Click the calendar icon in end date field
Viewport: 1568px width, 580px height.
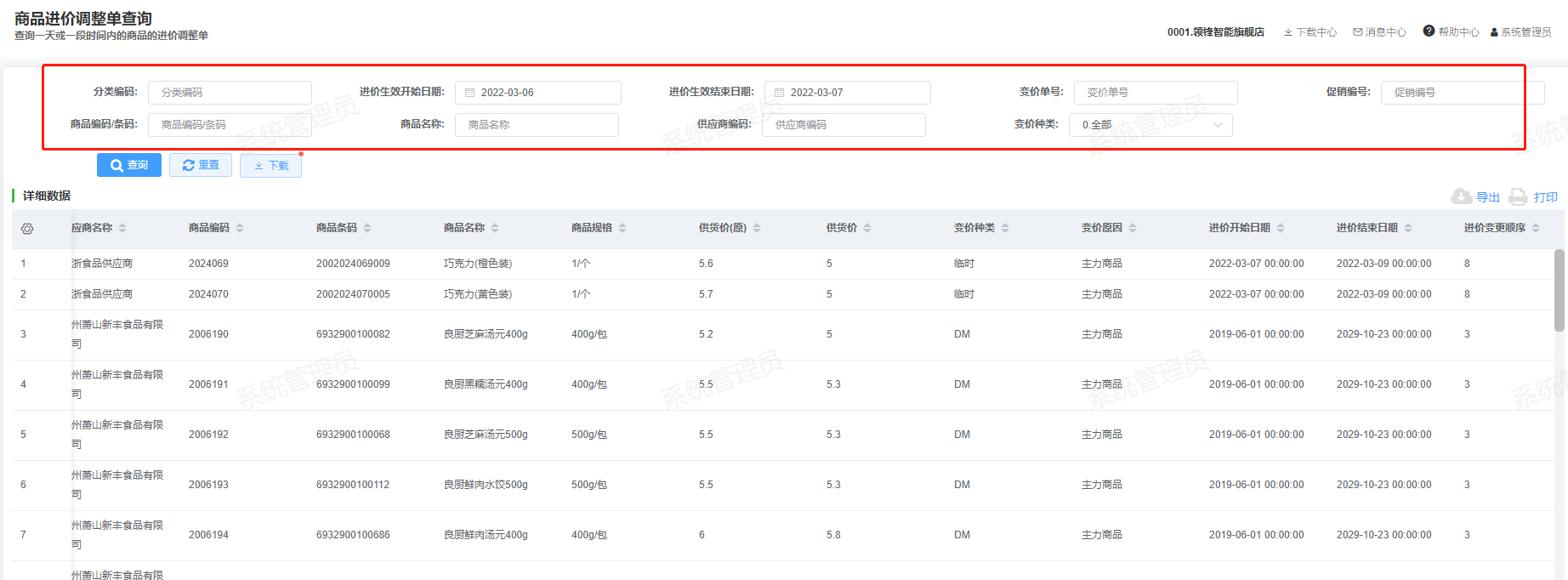(779, 93)
